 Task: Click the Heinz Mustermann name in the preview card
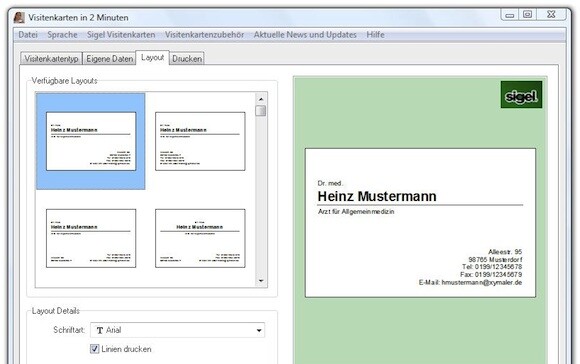click(377, 196)
